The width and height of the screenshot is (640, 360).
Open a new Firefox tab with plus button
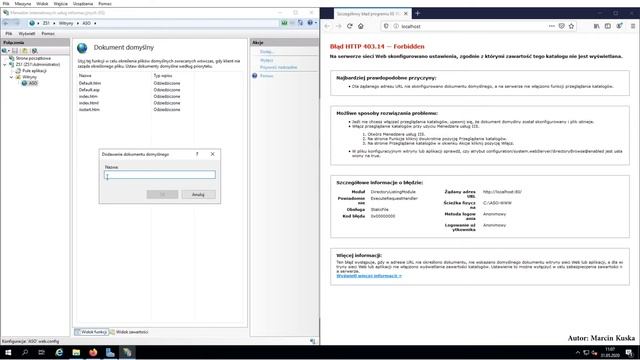(418, 13)
